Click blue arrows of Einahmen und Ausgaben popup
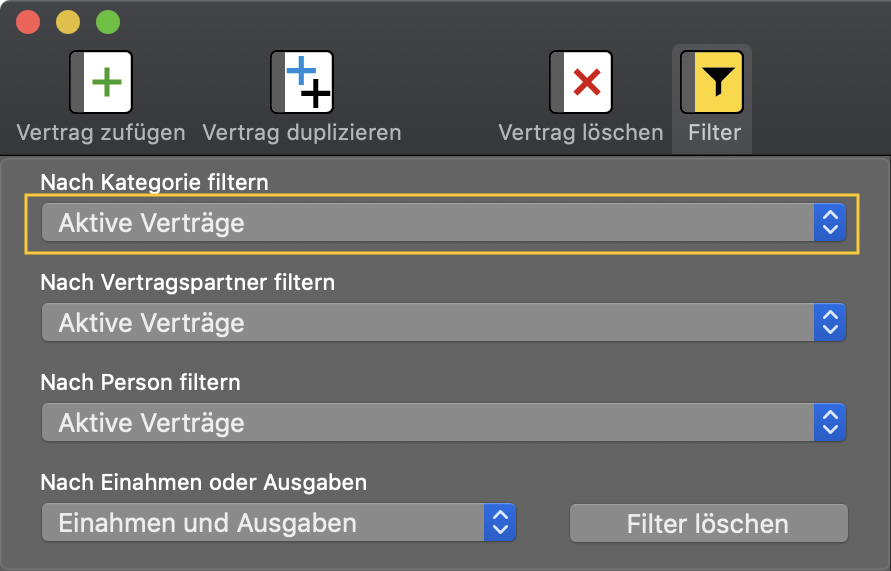Viewport: 891px width, 571px height. [500, 522]
